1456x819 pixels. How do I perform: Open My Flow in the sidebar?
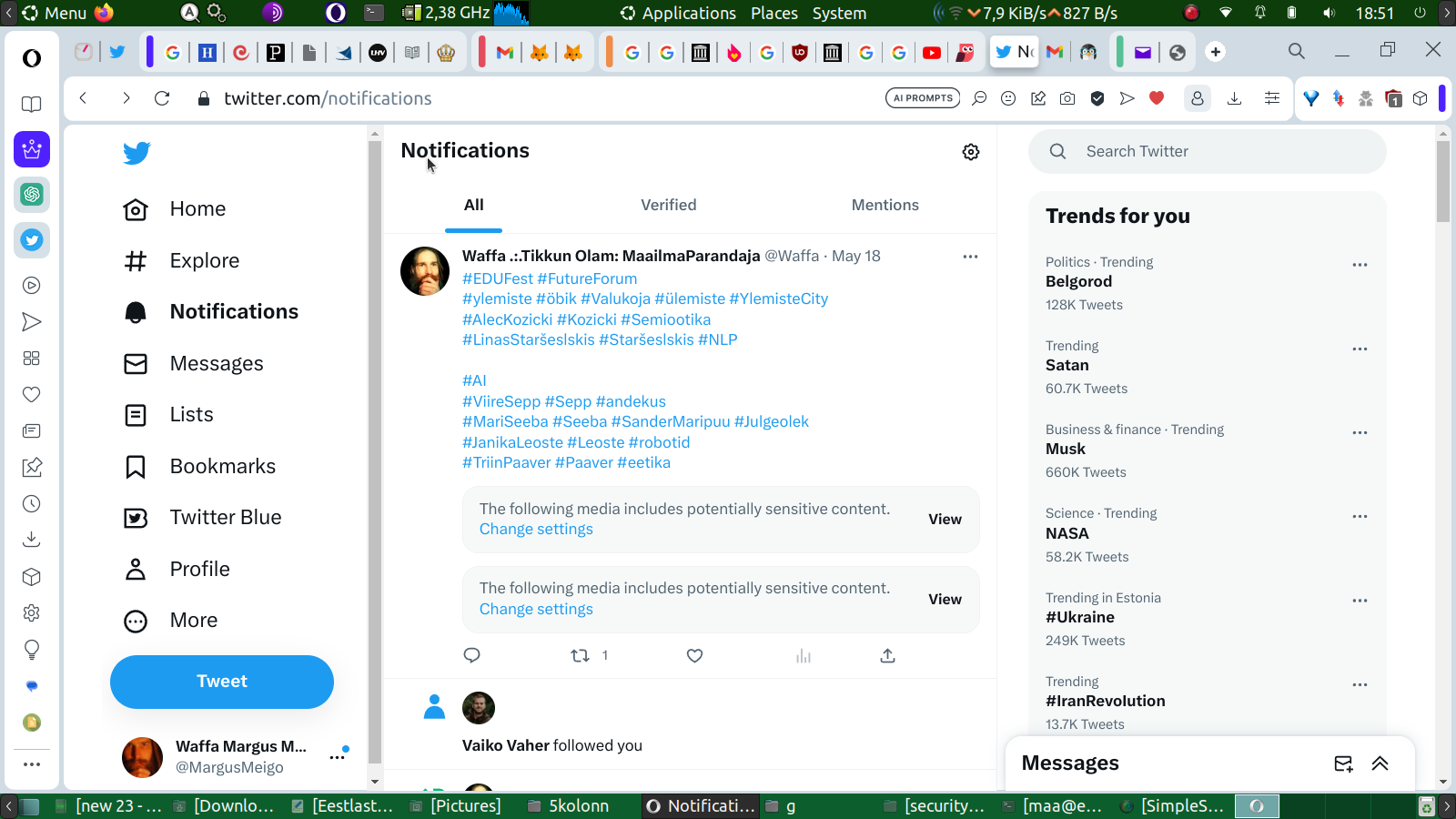pos(32,322)
